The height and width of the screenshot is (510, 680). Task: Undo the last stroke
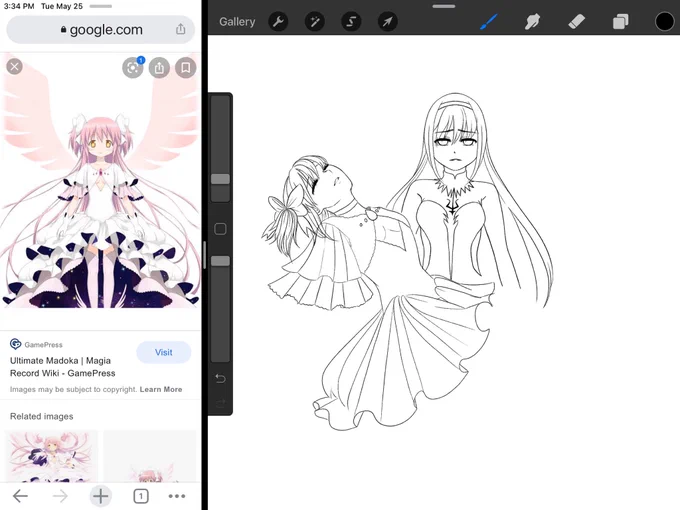[220, 379]
